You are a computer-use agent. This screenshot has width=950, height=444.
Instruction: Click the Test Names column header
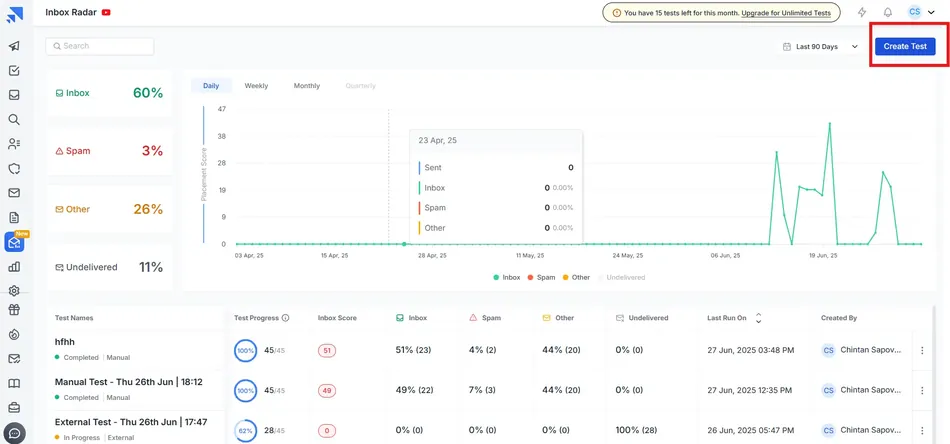[x=74, y=317]
